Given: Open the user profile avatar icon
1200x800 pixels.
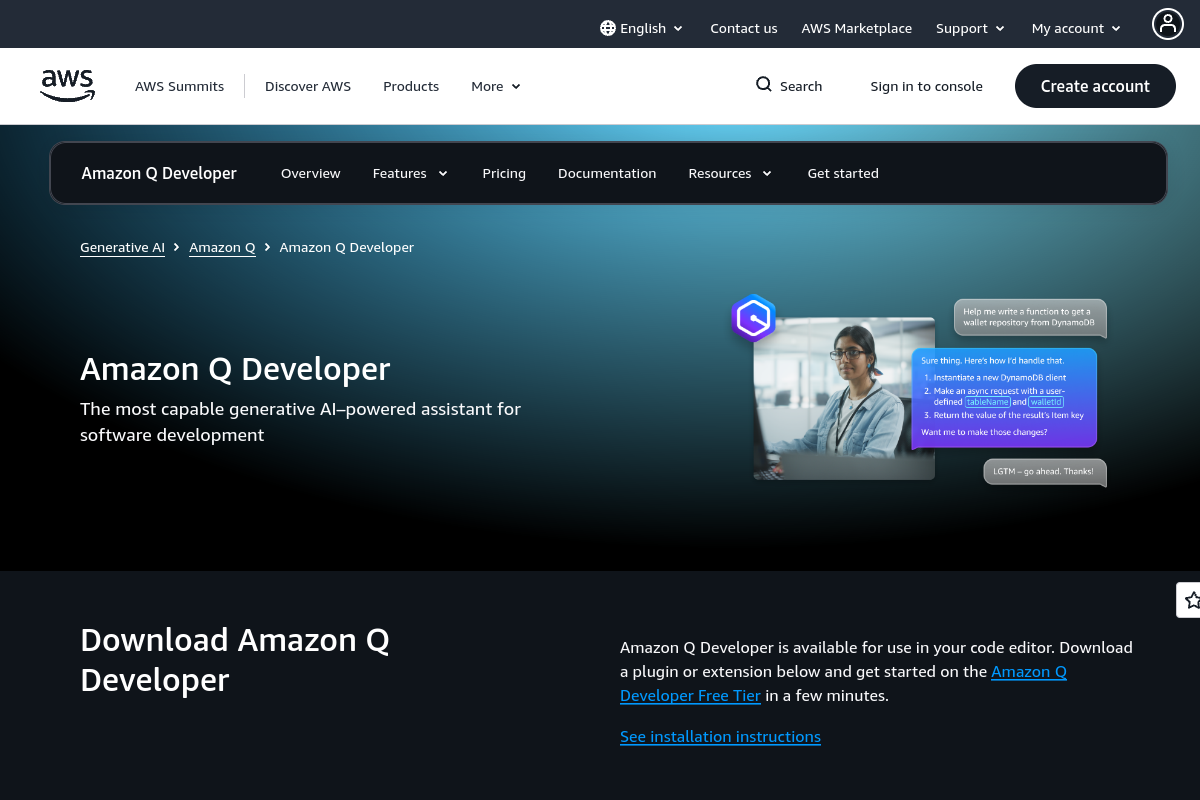Looking at the screenshot, I should coord(1167,24).
